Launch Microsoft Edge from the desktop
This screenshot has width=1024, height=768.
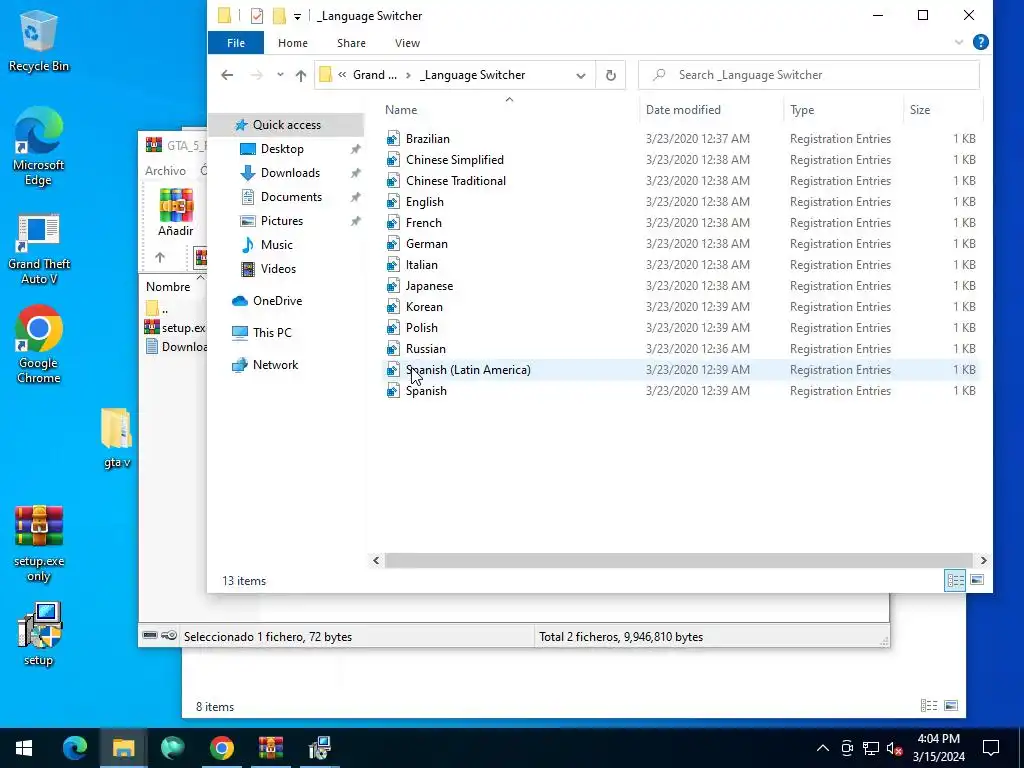(x=39, y=146)
